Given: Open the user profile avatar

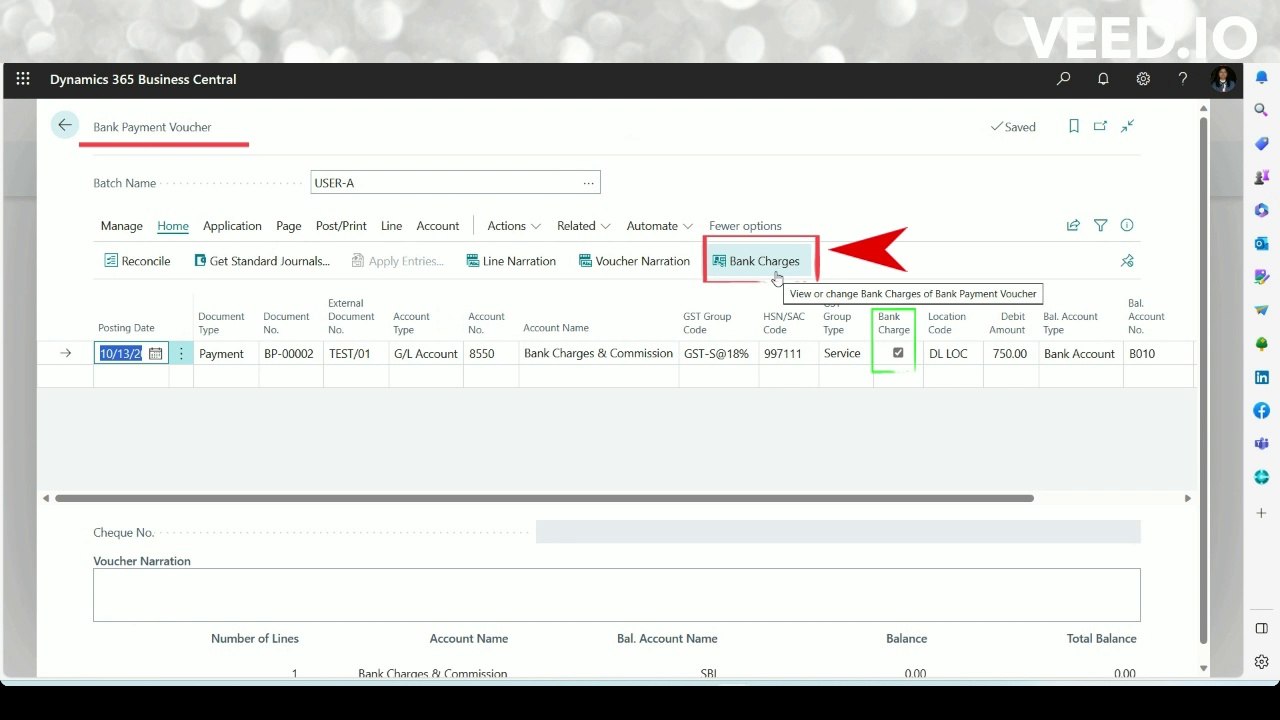Looking at the screenshot, I should (1223, 79).
